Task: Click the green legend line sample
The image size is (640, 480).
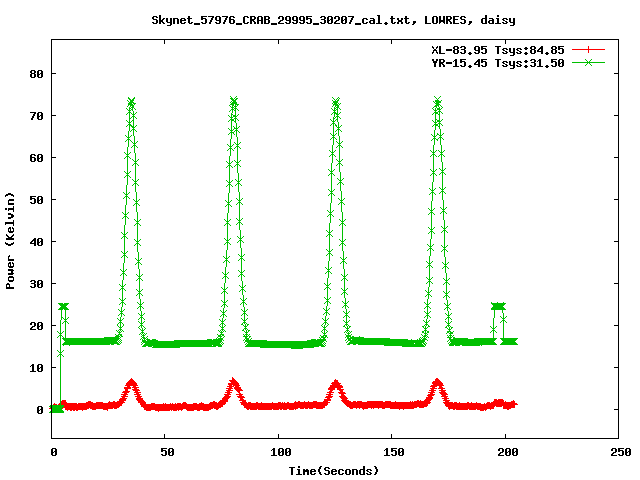Action: [x=588, y=62]
